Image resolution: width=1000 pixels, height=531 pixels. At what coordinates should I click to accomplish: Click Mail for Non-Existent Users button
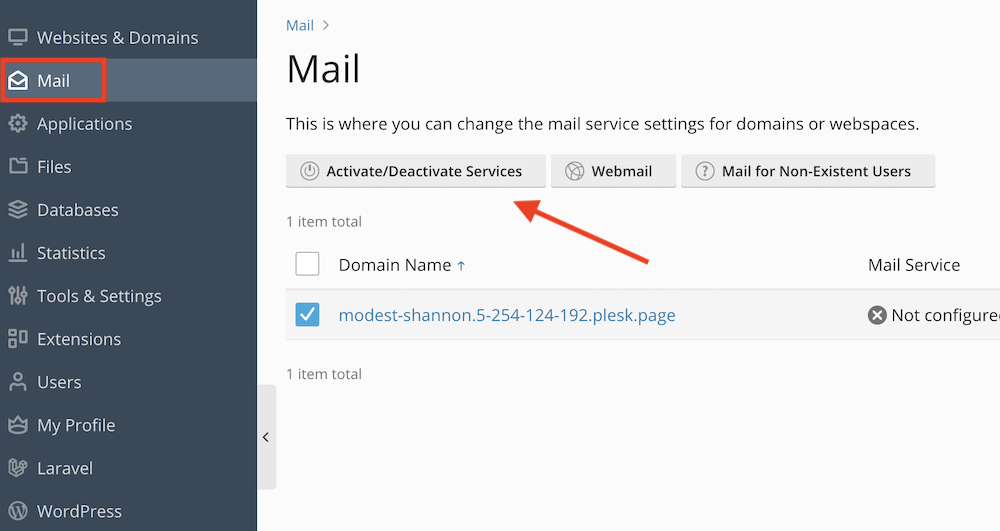pos(807,171)
